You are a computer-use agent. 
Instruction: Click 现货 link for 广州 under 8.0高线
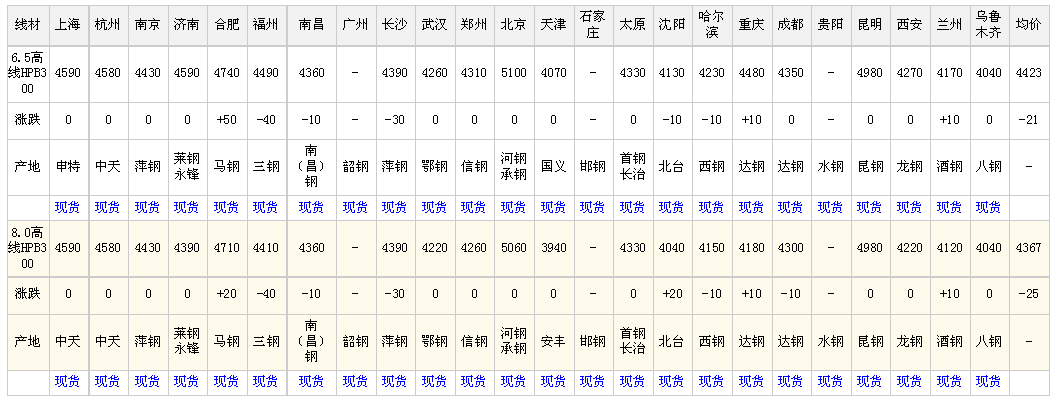(355, 381)
